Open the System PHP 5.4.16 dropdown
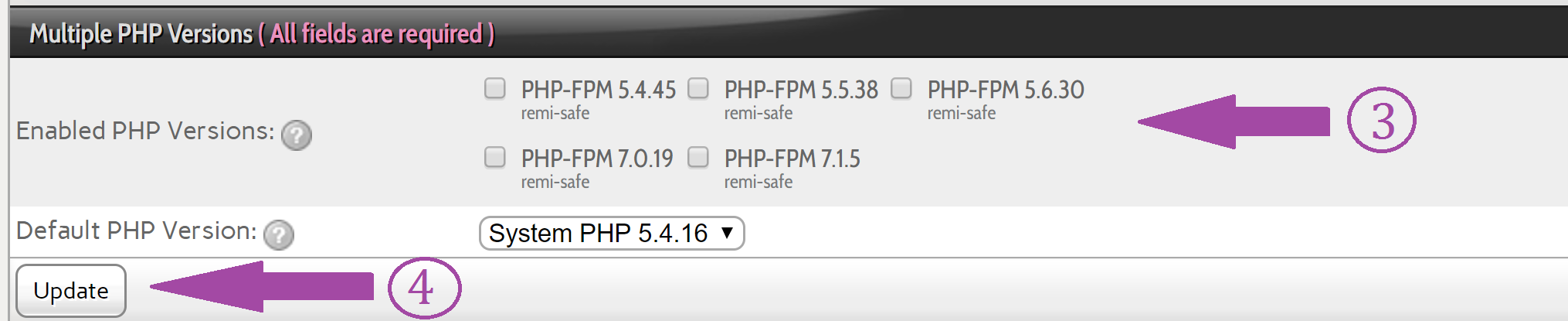The height and width of the screenshot is (321, 1568). 612,233
